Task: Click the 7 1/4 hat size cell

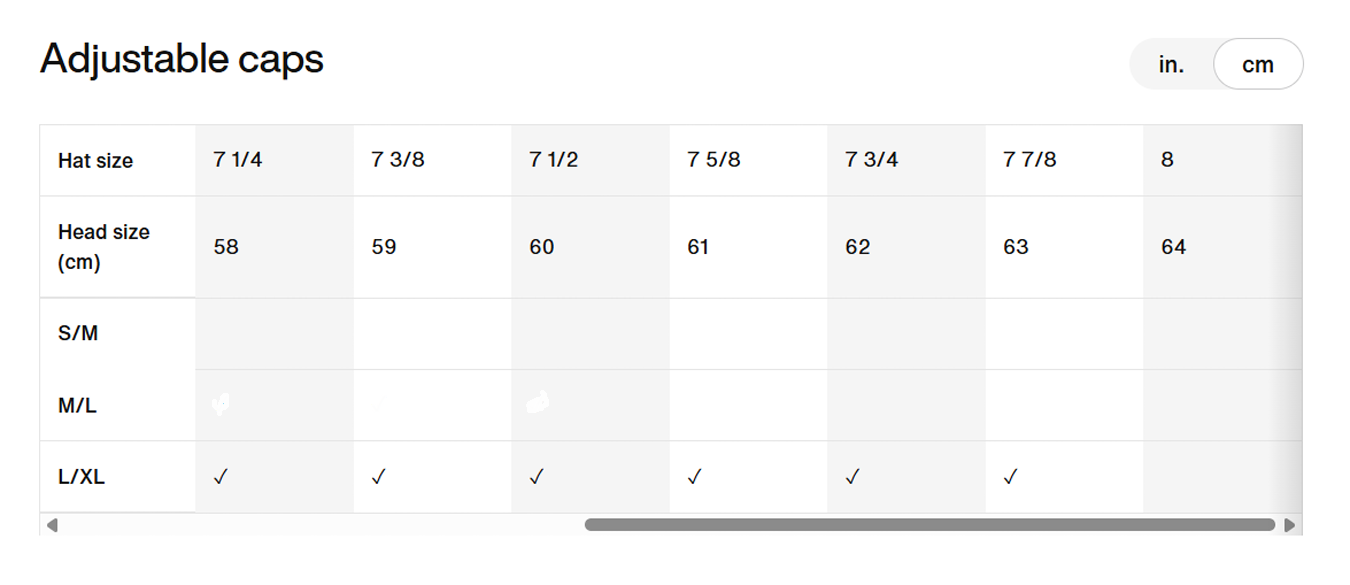Action: (x=238, y=160)
